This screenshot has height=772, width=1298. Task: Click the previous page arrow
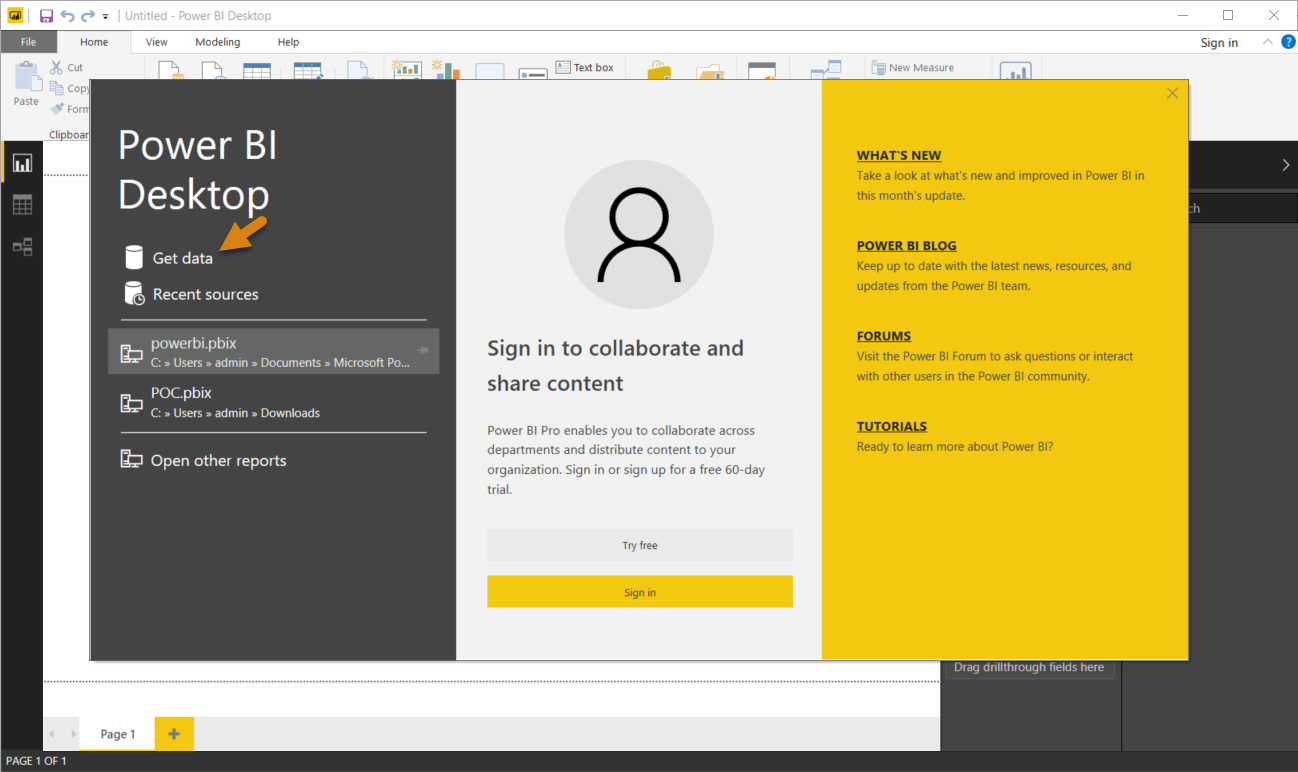(x=52, y=734)
